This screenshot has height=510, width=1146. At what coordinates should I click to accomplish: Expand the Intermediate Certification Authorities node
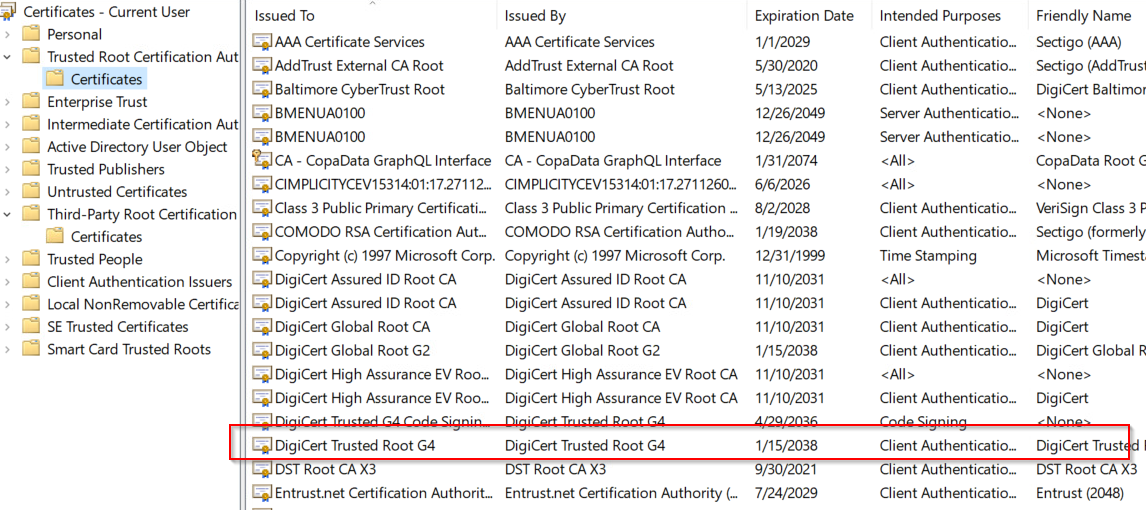[x=7, y=125]
